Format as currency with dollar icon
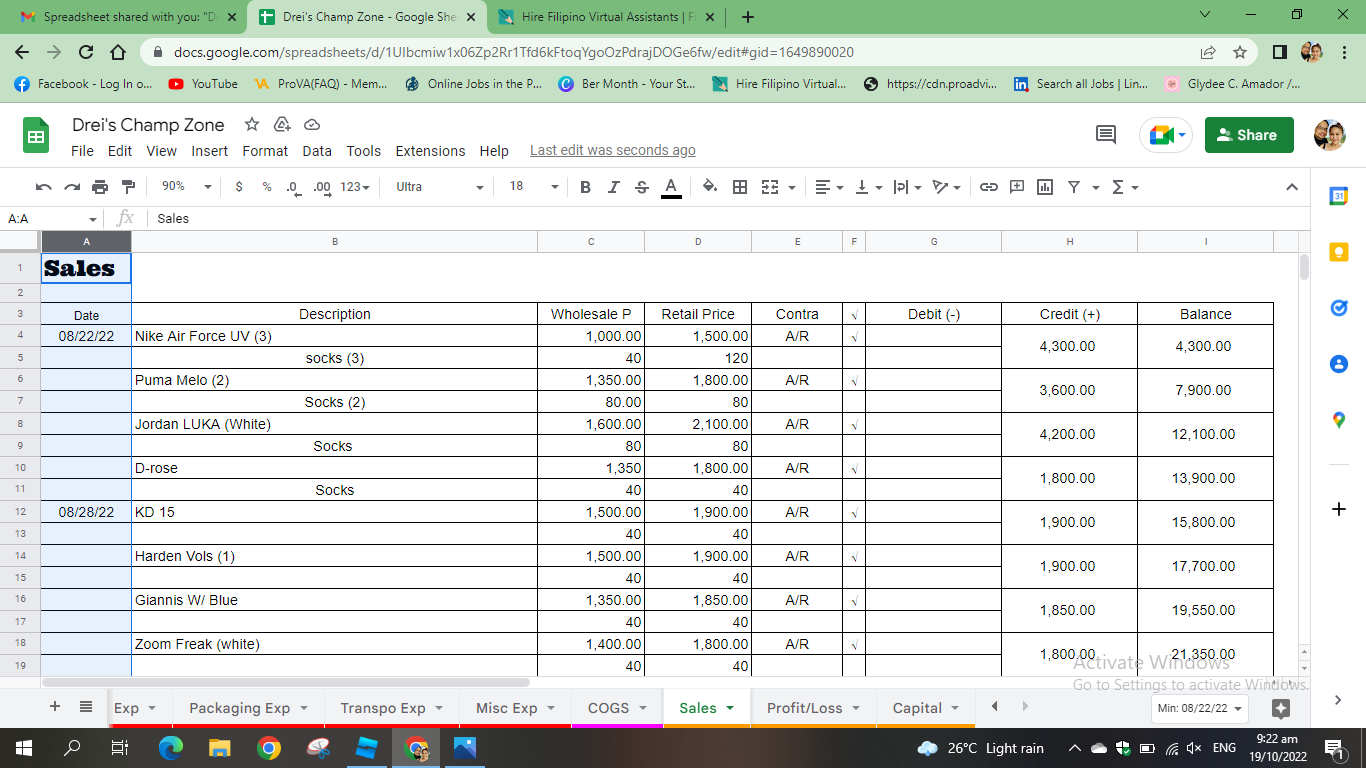 tap(238, 187)
